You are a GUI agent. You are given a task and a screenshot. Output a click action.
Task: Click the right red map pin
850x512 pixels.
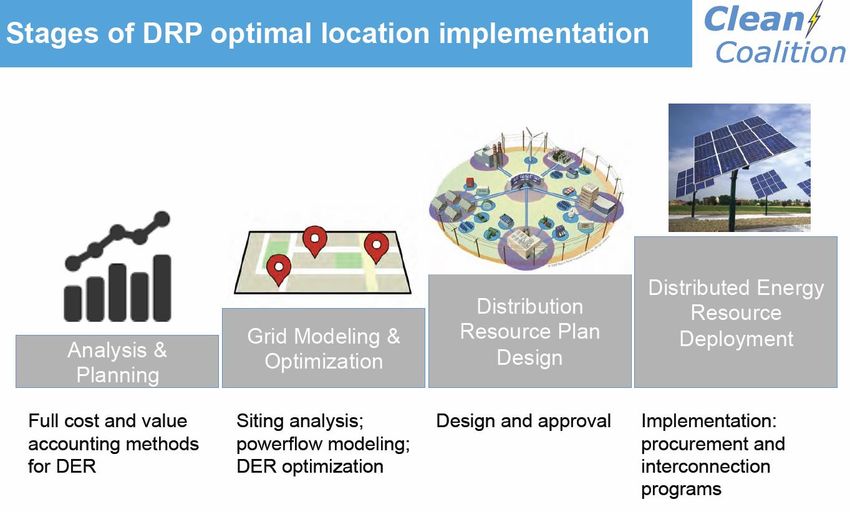(376, 248)
